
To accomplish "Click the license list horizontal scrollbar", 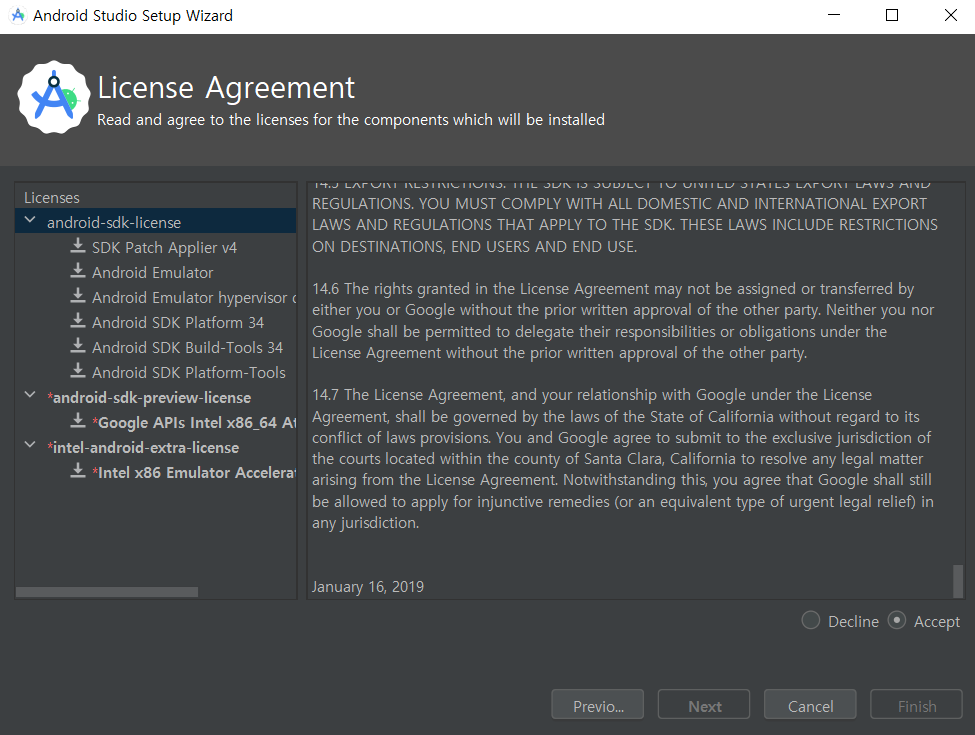I will (107, 592).
